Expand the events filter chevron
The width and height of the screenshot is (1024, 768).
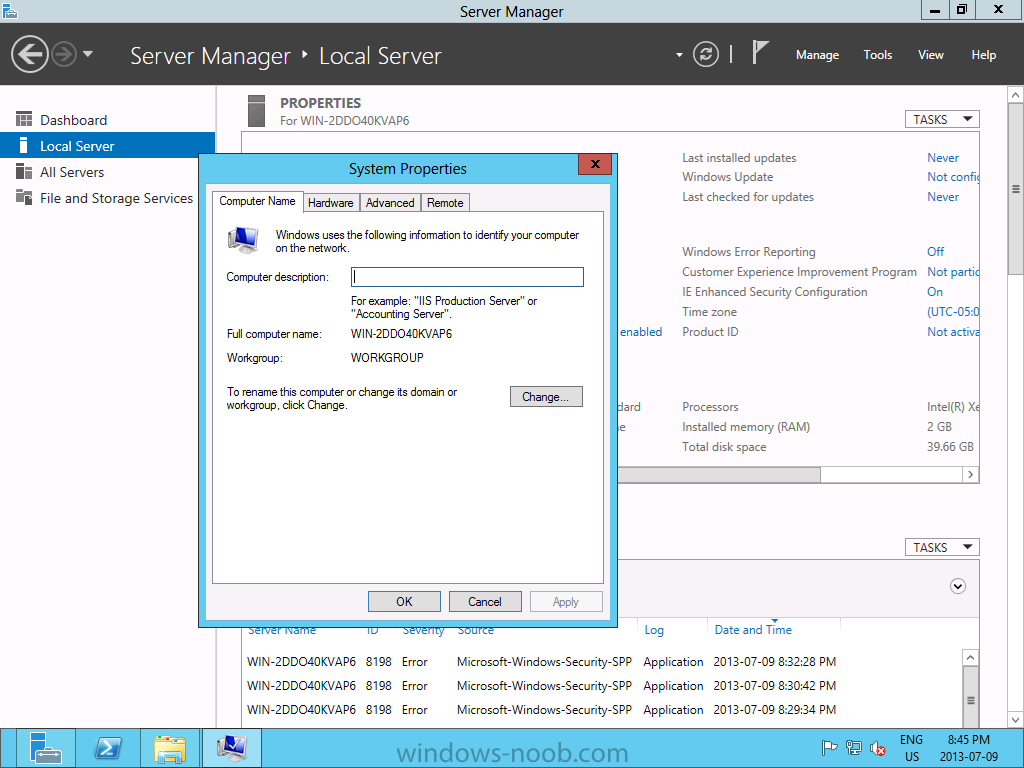(957, 586)
